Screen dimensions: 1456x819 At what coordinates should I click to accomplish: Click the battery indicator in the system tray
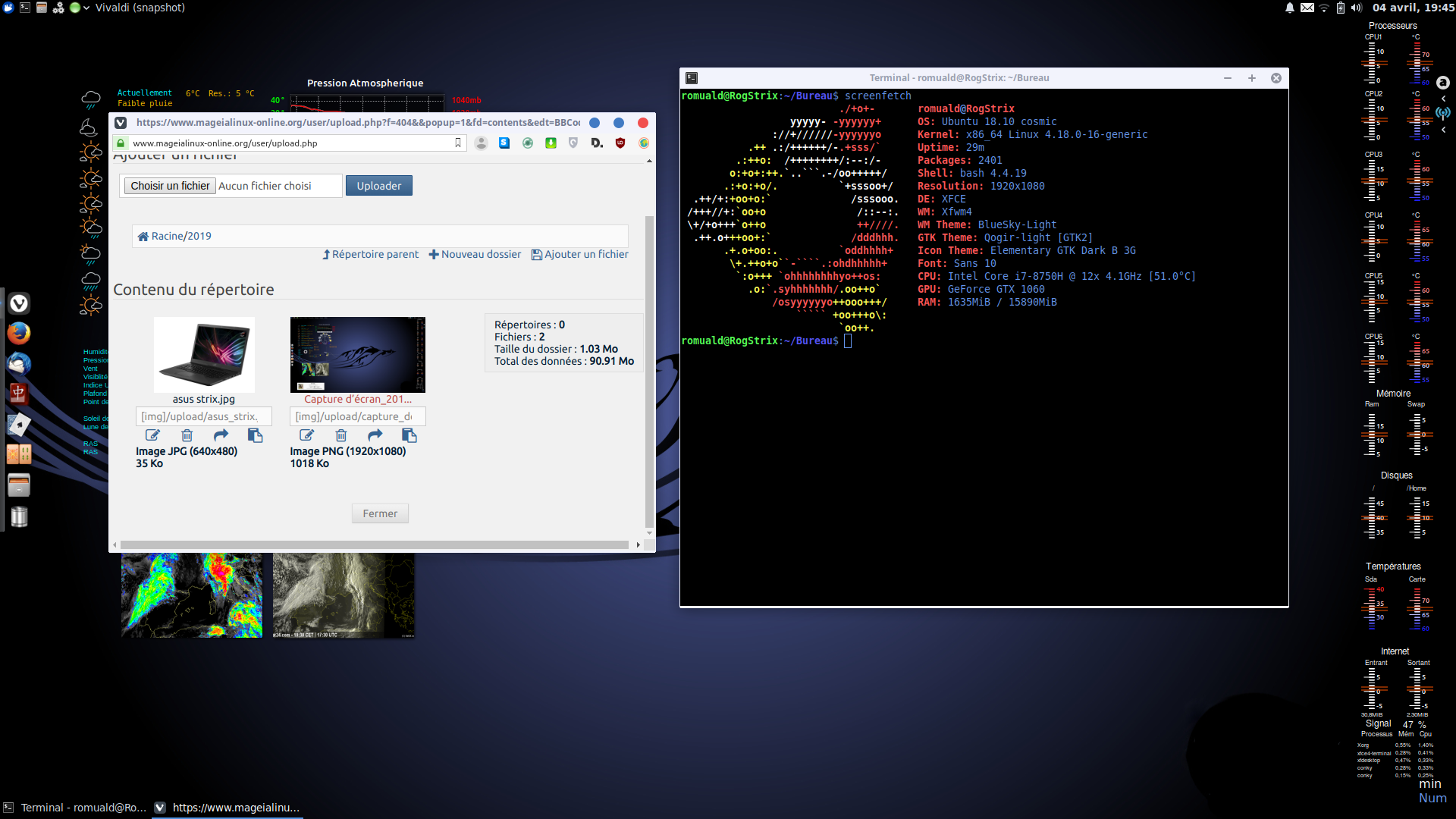pyautogui.click(x=1341, y=8)
